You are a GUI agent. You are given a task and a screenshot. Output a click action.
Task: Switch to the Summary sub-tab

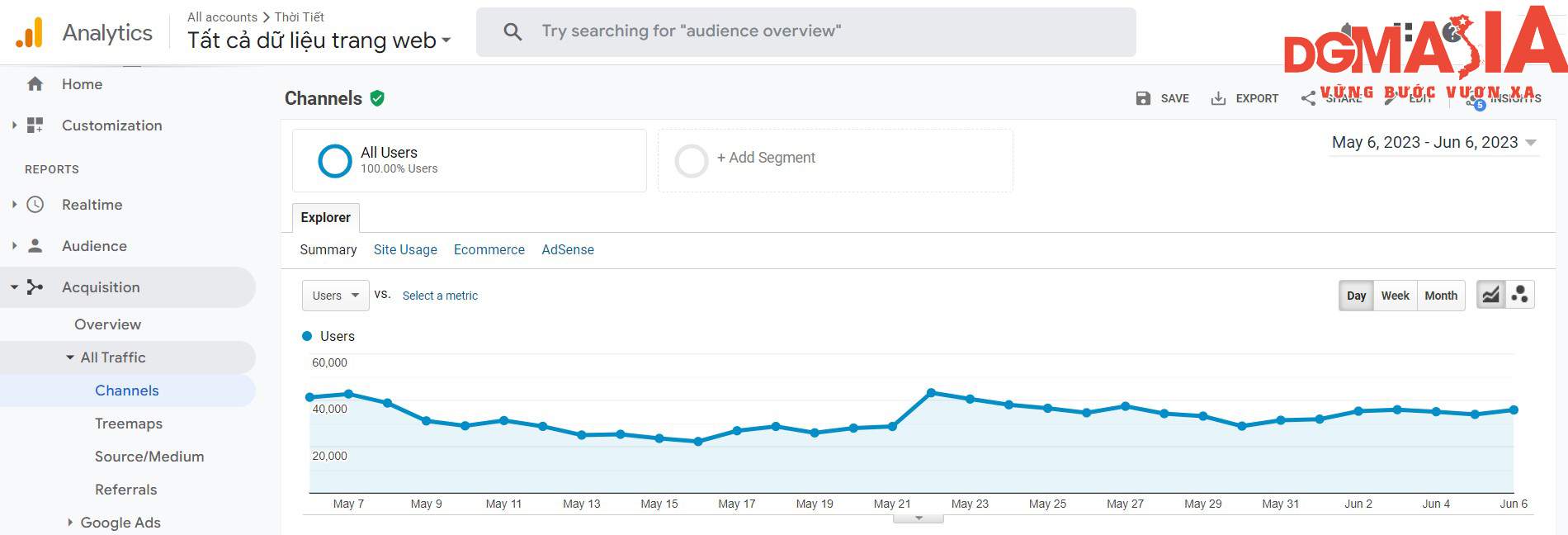328,249
